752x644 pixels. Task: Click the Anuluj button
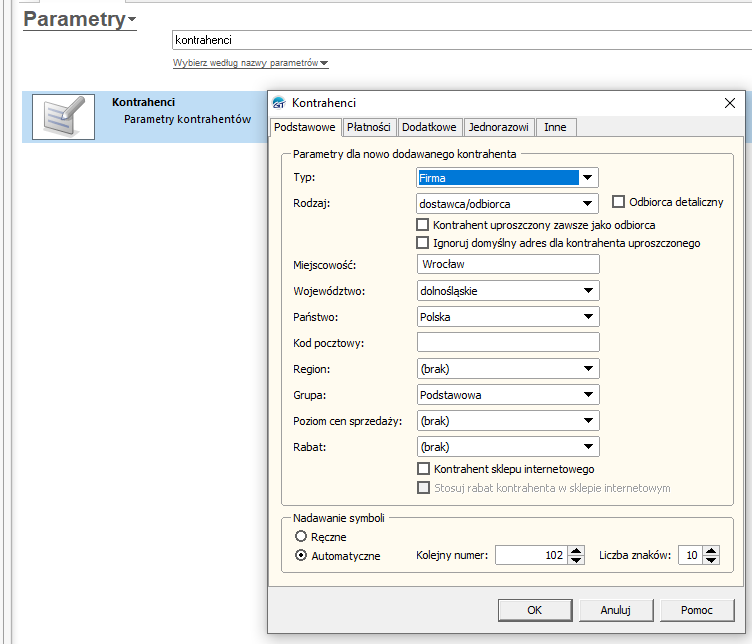(615, 610)
